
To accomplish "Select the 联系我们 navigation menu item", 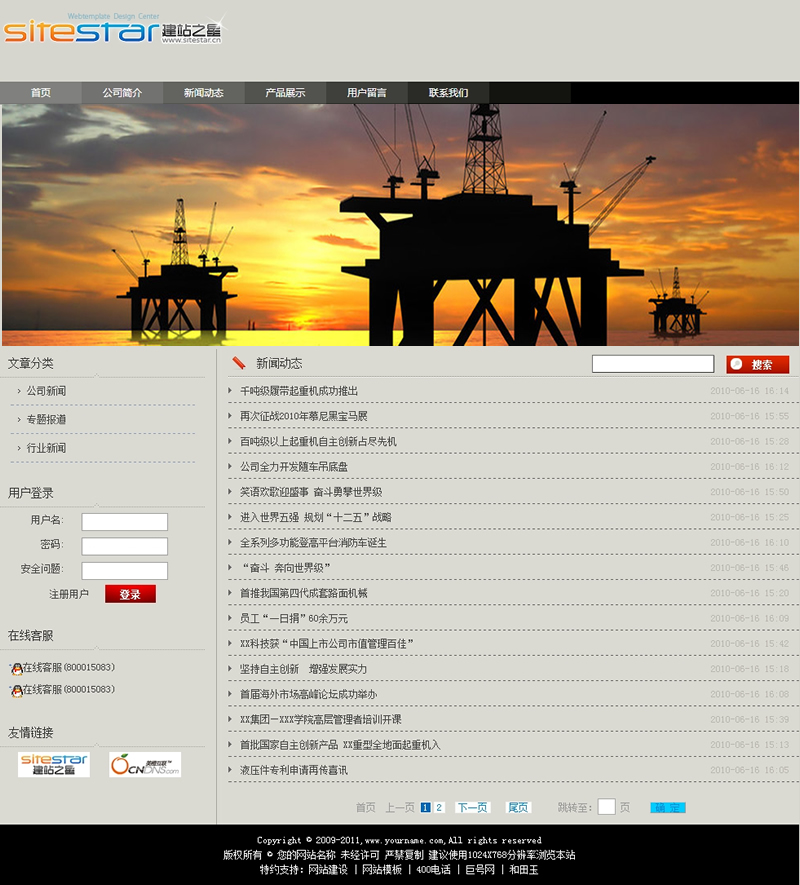I will (x=448, y=93).
